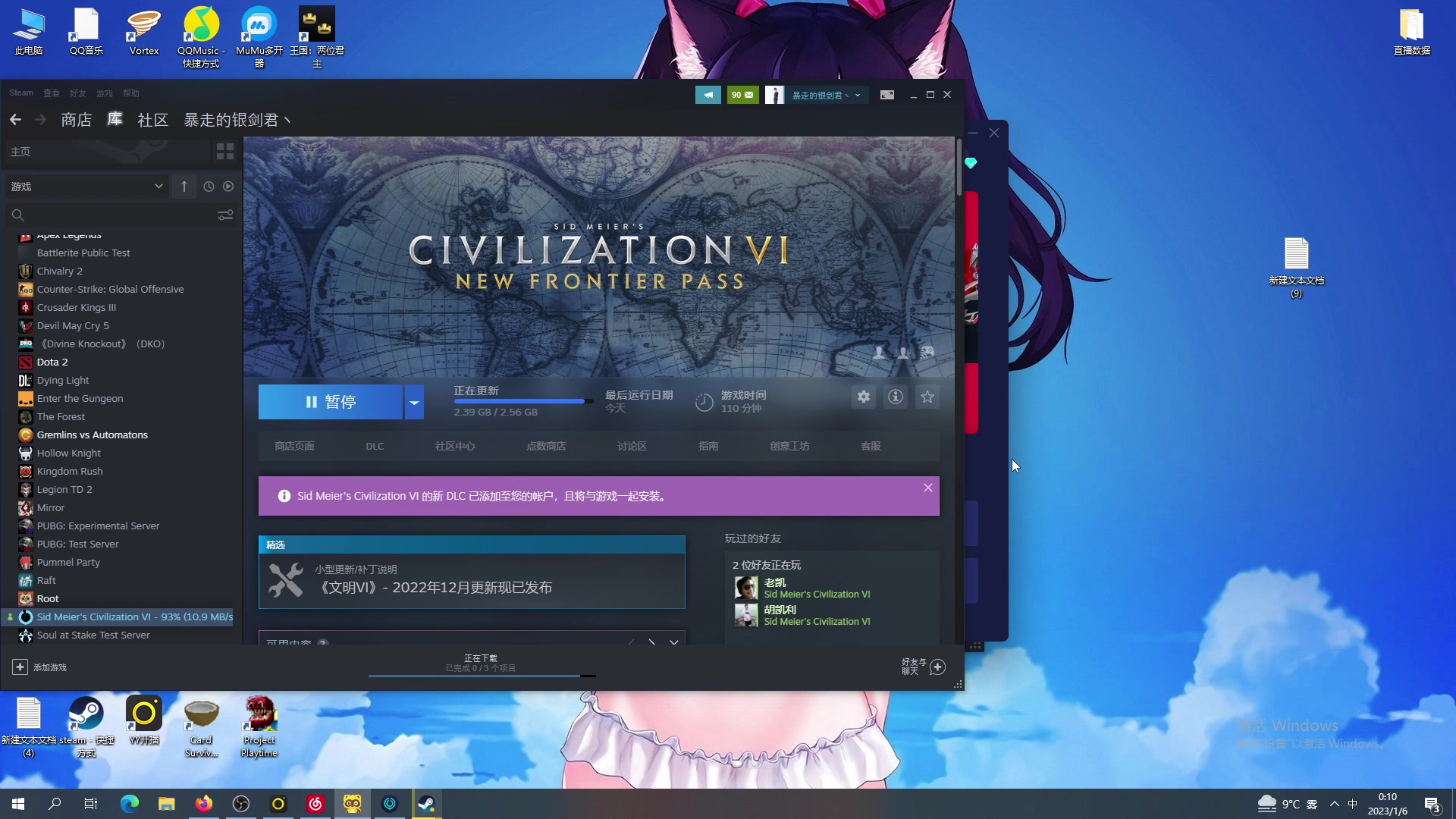The image size is (1456, 819).
Task: Toggle ready-to-play filter icon
Action: 228,187
